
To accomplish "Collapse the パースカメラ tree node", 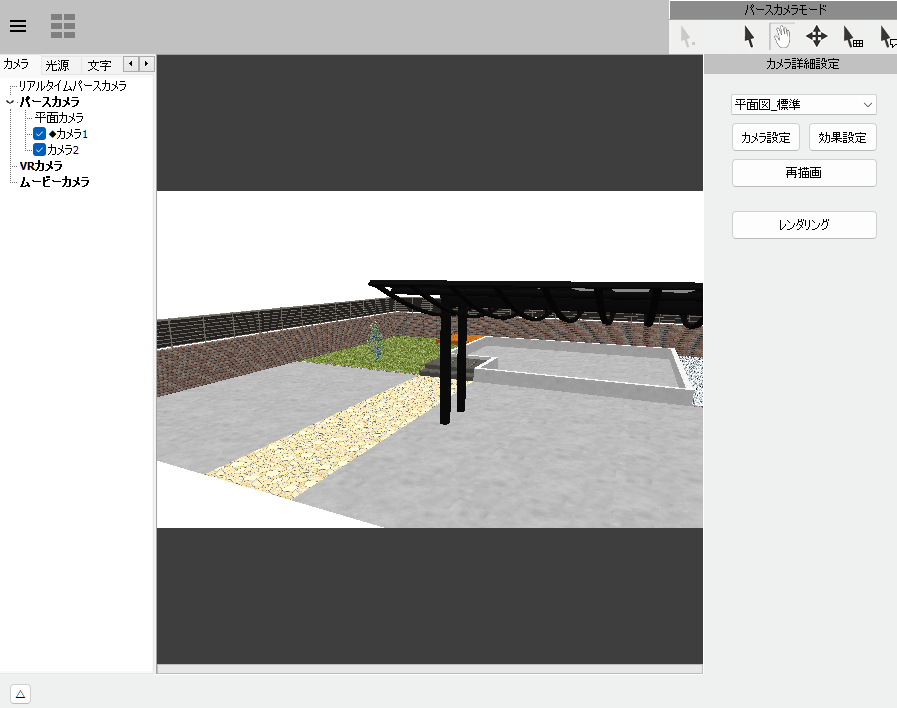I will click(x=10, y=102).
